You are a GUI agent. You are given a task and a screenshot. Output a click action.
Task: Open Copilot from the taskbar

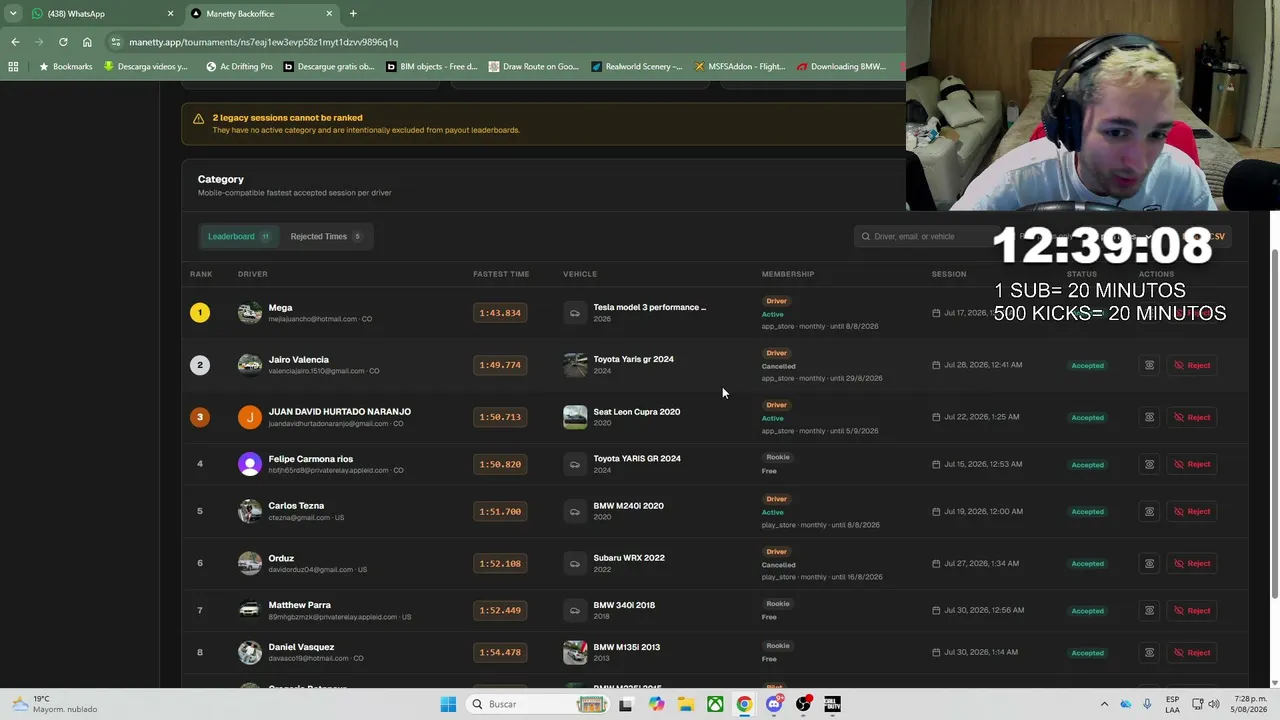[x=656, y=704]
